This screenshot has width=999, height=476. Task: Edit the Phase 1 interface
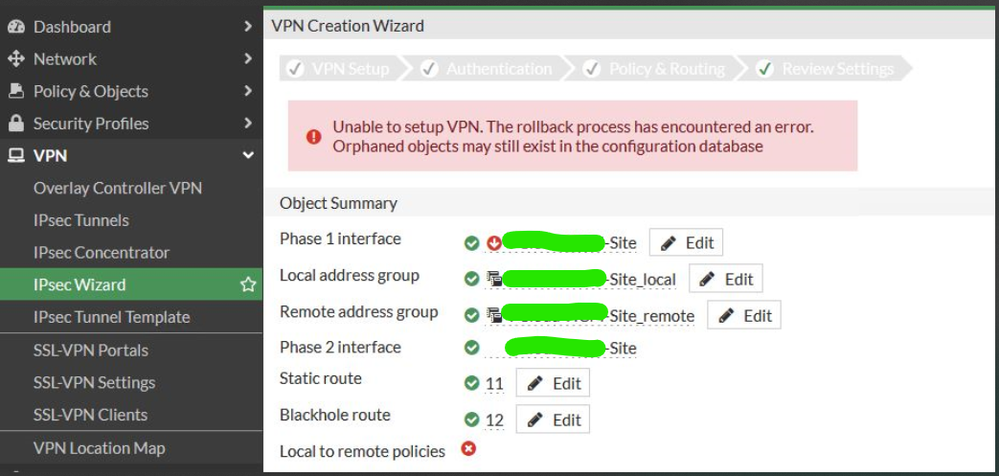click(x=686, y=243)
